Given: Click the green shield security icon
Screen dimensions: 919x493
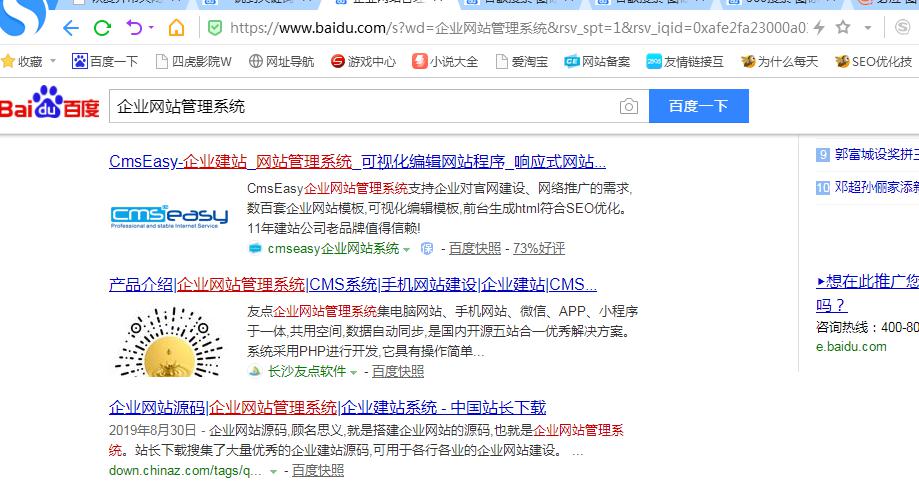Looking at the screenshot, I should point(214,27).
